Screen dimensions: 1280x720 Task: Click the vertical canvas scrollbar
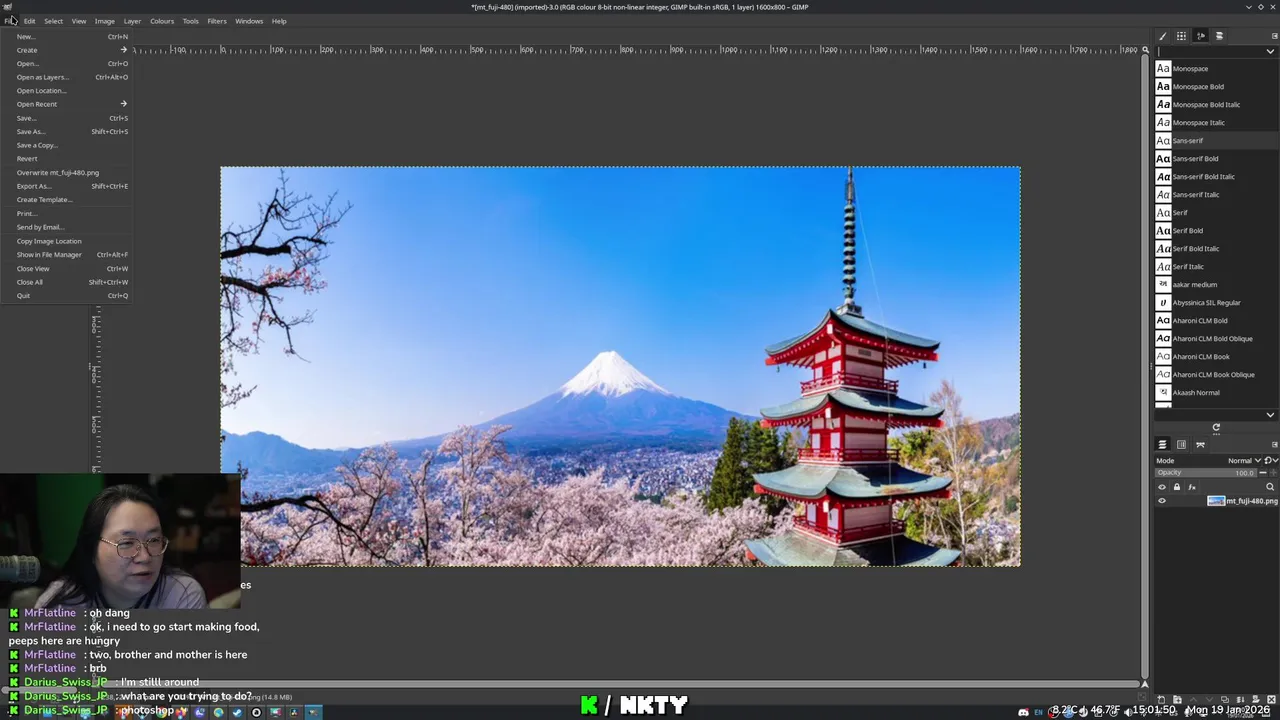pyautogui.click(x=1145, y=366)
